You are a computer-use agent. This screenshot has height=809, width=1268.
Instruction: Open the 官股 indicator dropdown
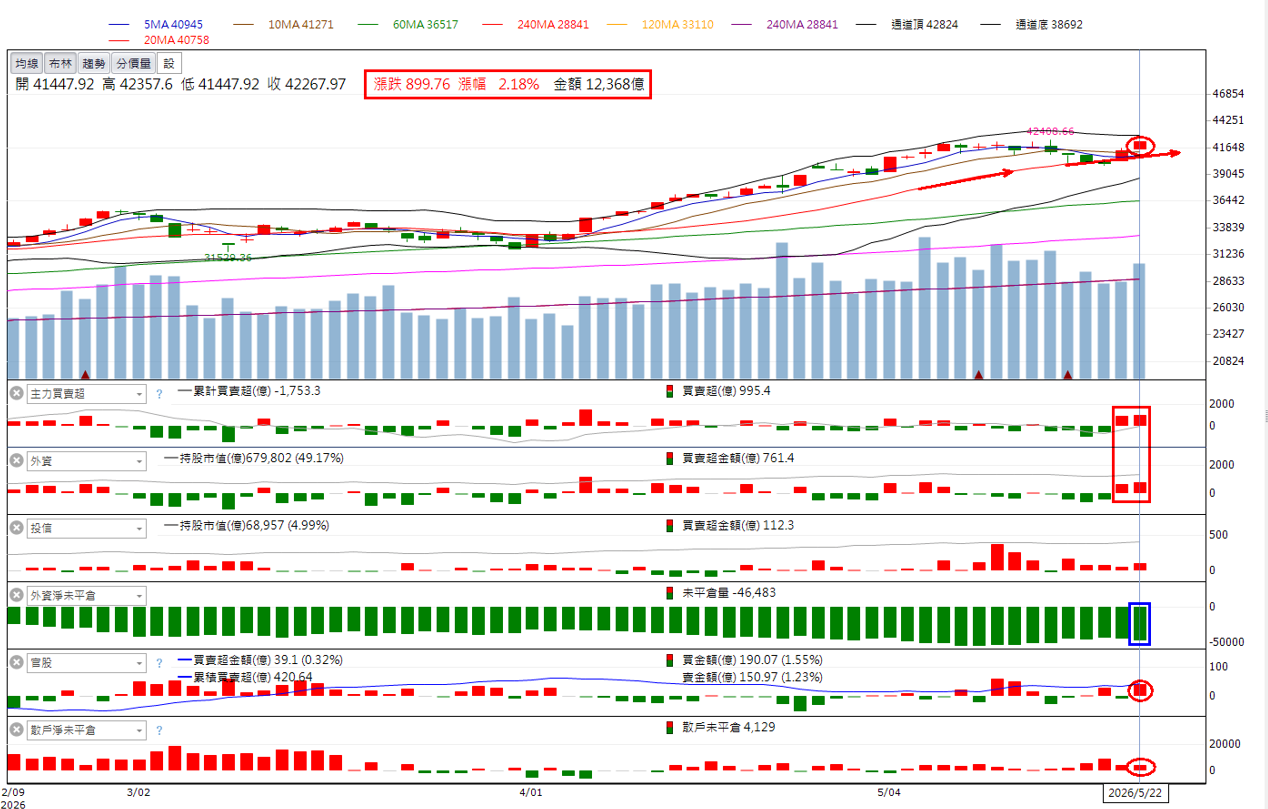(86, 663)
